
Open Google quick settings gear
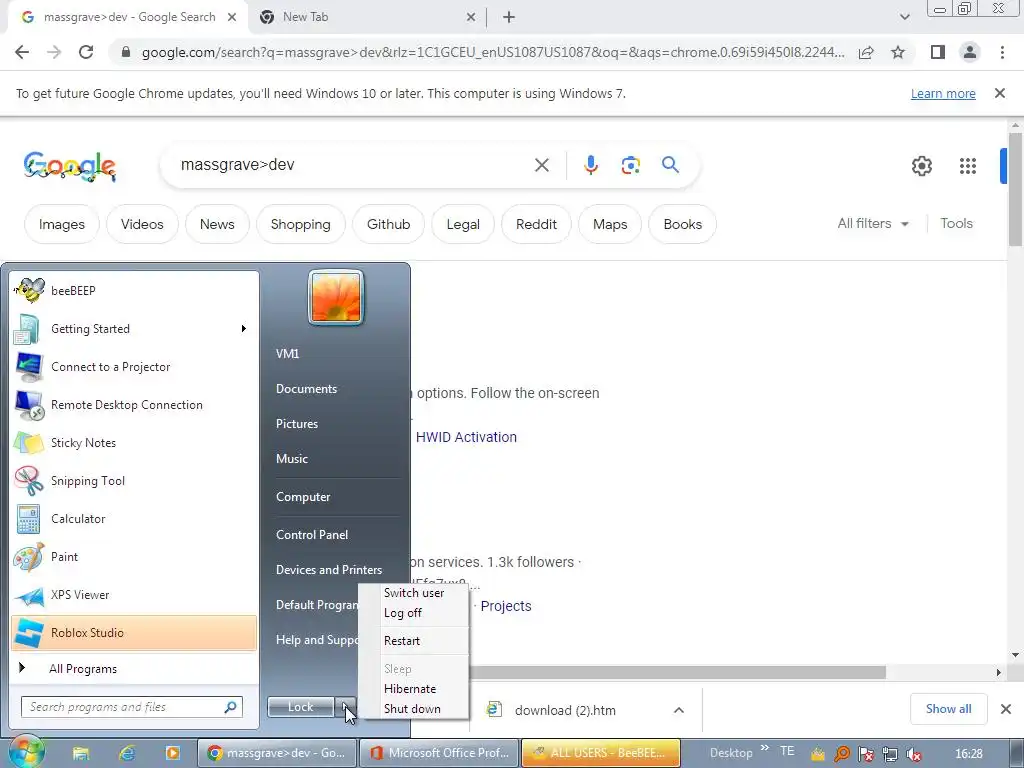coord(921,166)
